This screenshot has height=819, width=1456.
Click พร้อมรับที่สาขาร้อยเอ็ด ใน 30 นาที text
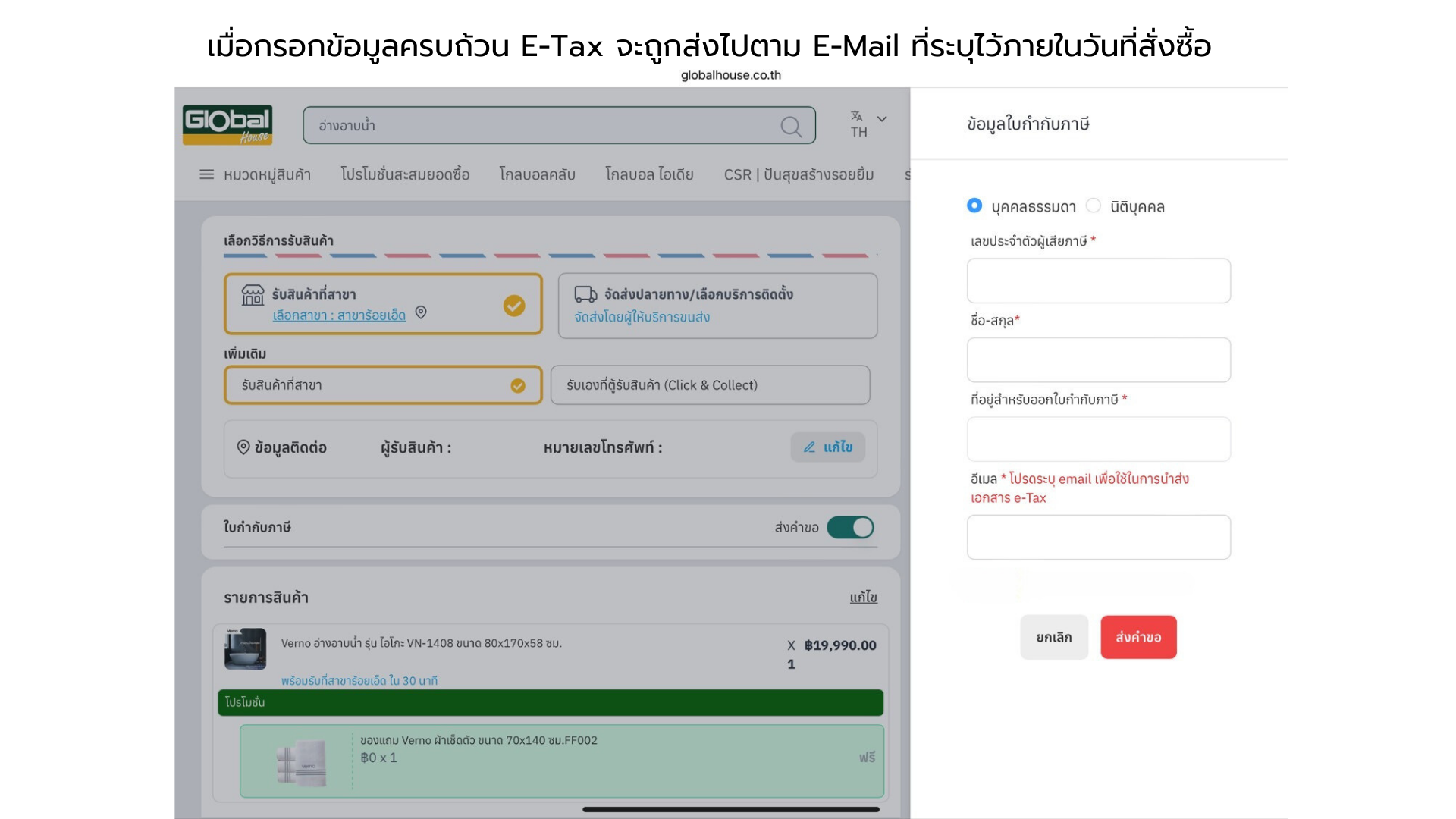(x=359, y=680)
